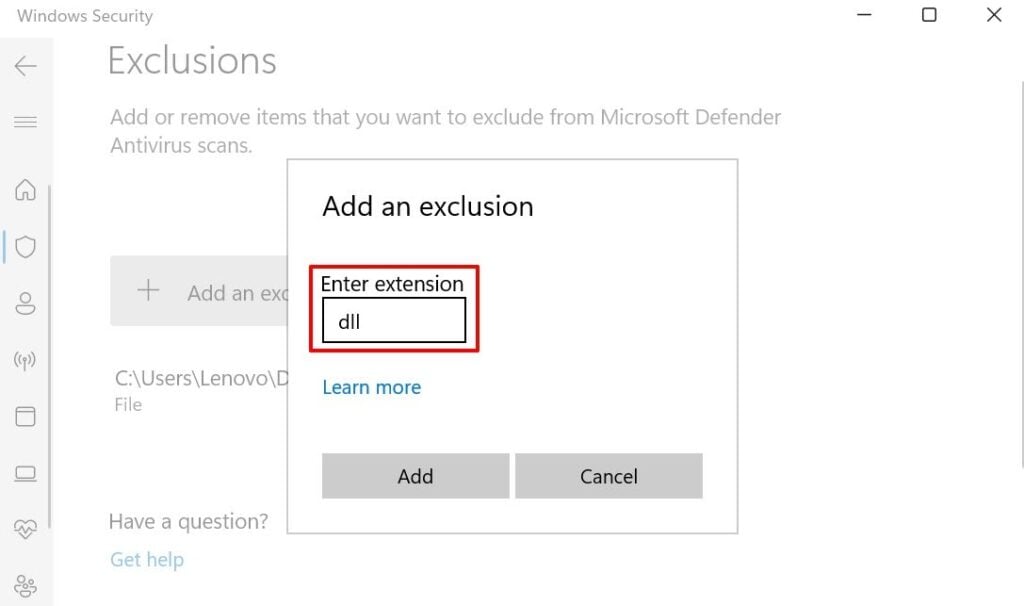1024x606 pixels.
Task: Open Device performance & health heart icon
Action: click(25, 528)
